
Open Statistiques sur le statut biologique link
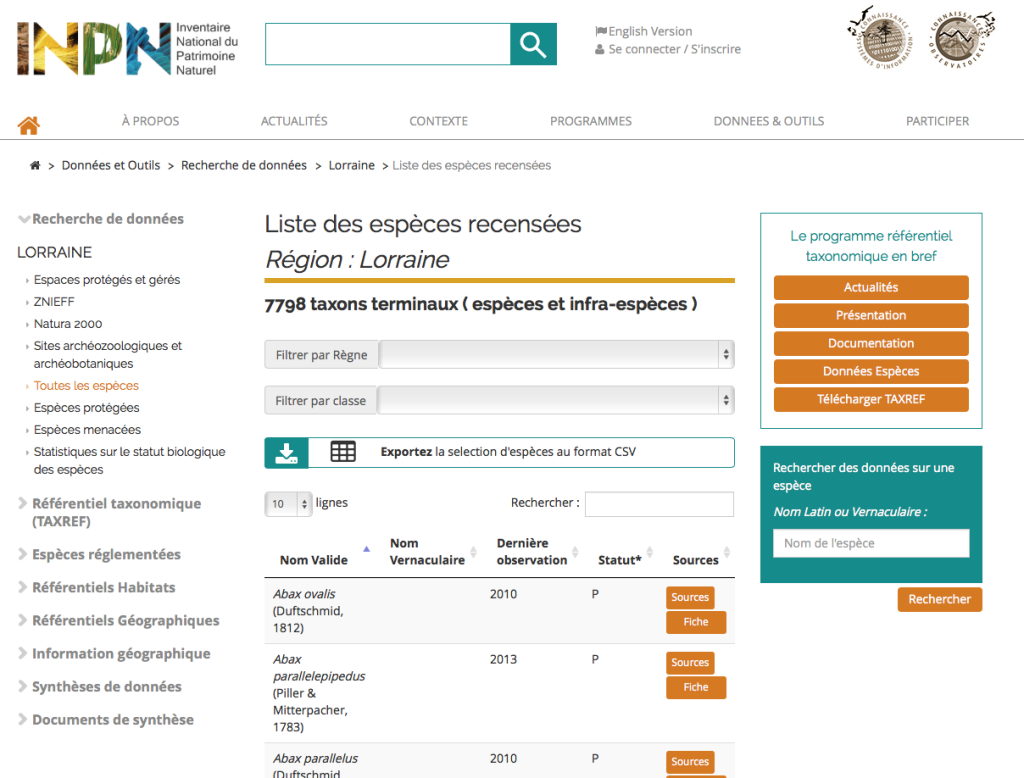129,461
